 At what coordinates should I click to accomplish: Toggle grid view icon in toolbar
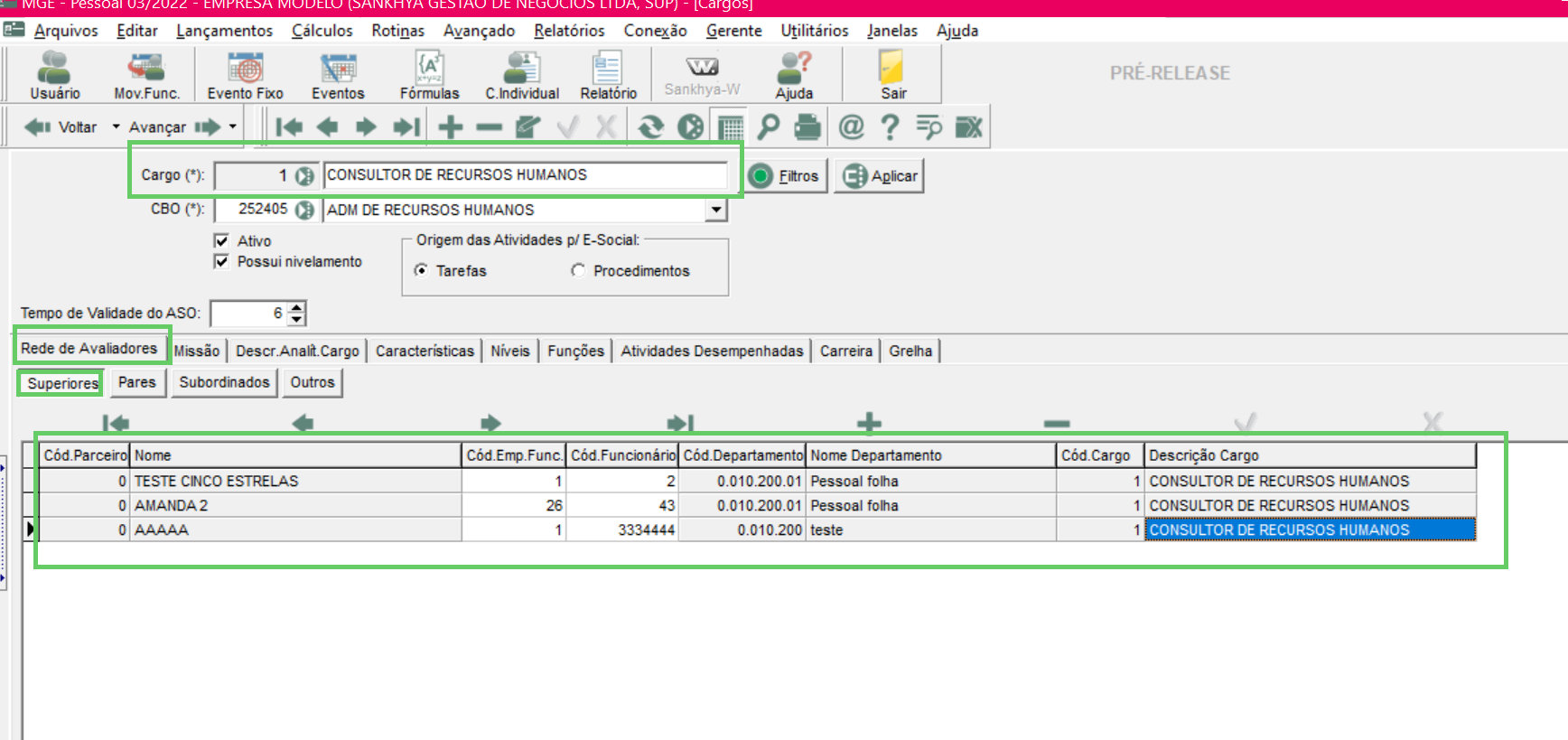point(730,127)
